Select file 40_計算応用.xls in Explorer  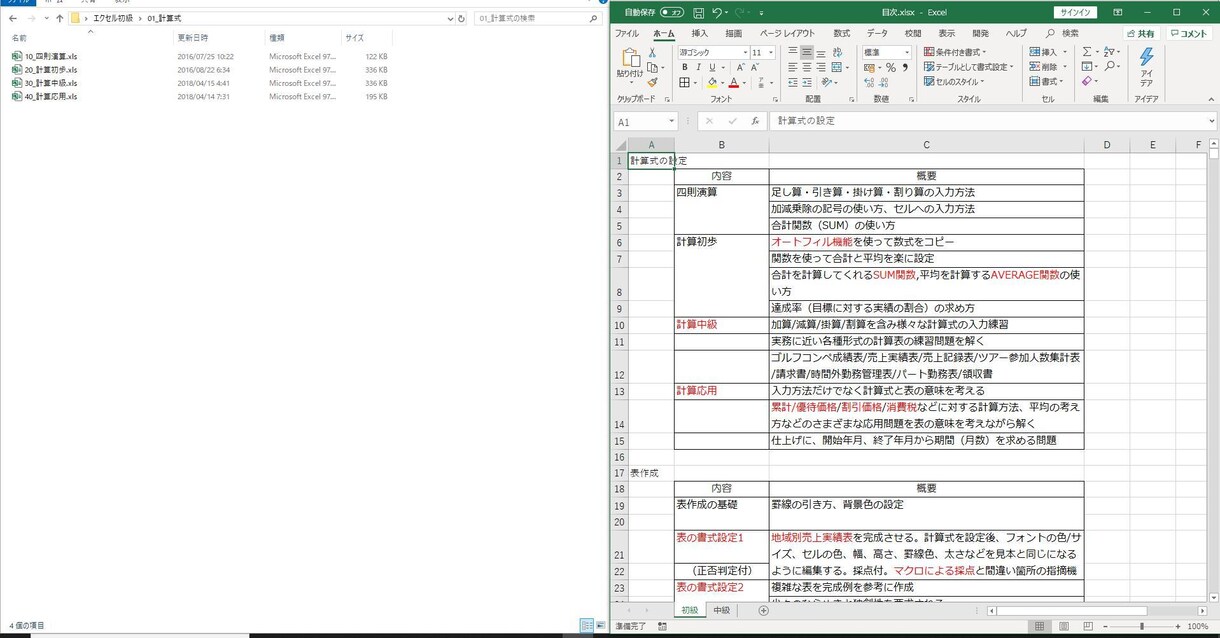45,97
